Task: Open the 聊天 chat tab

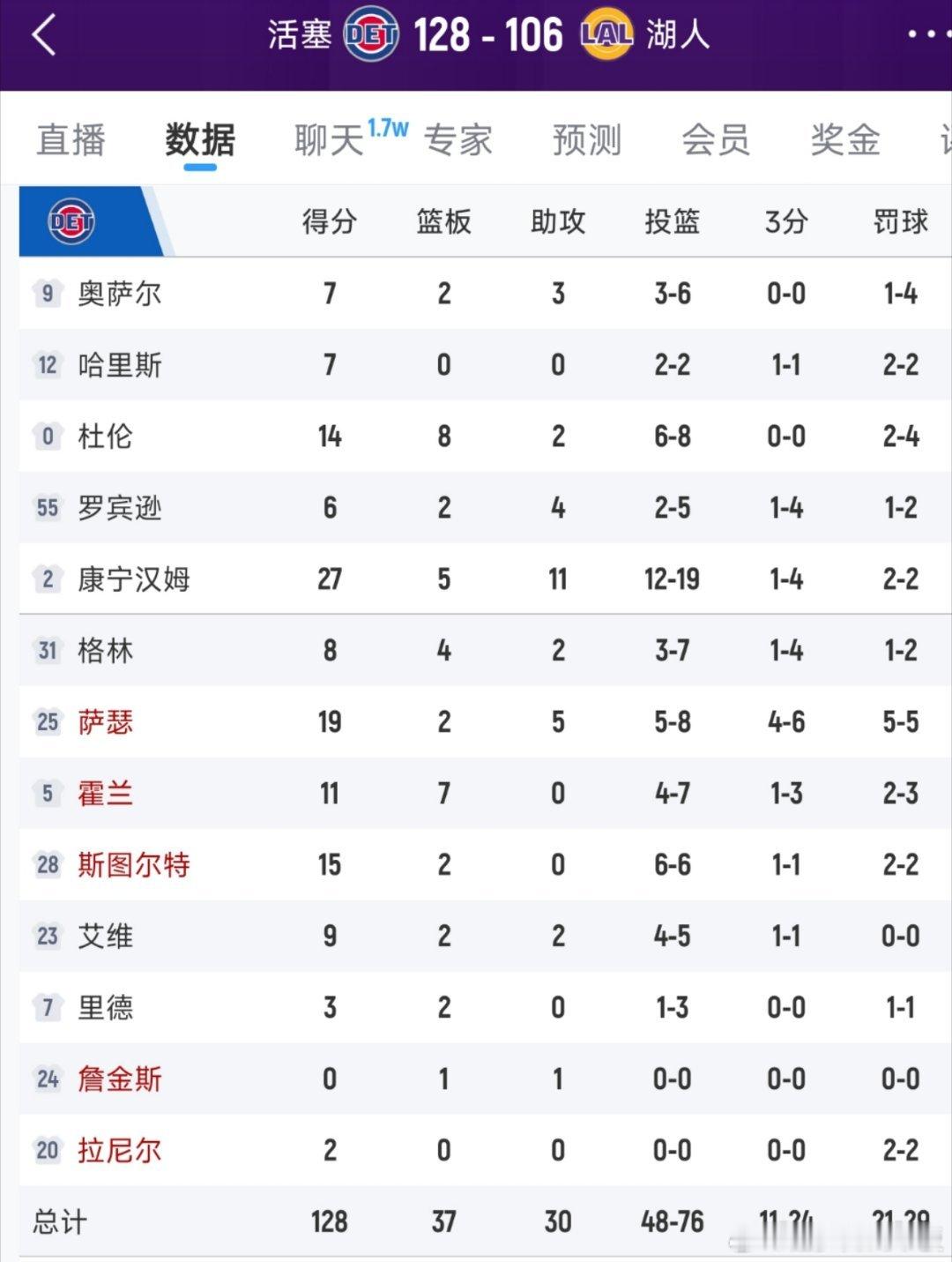Action: pyautogui.click(x=329, y=140)
